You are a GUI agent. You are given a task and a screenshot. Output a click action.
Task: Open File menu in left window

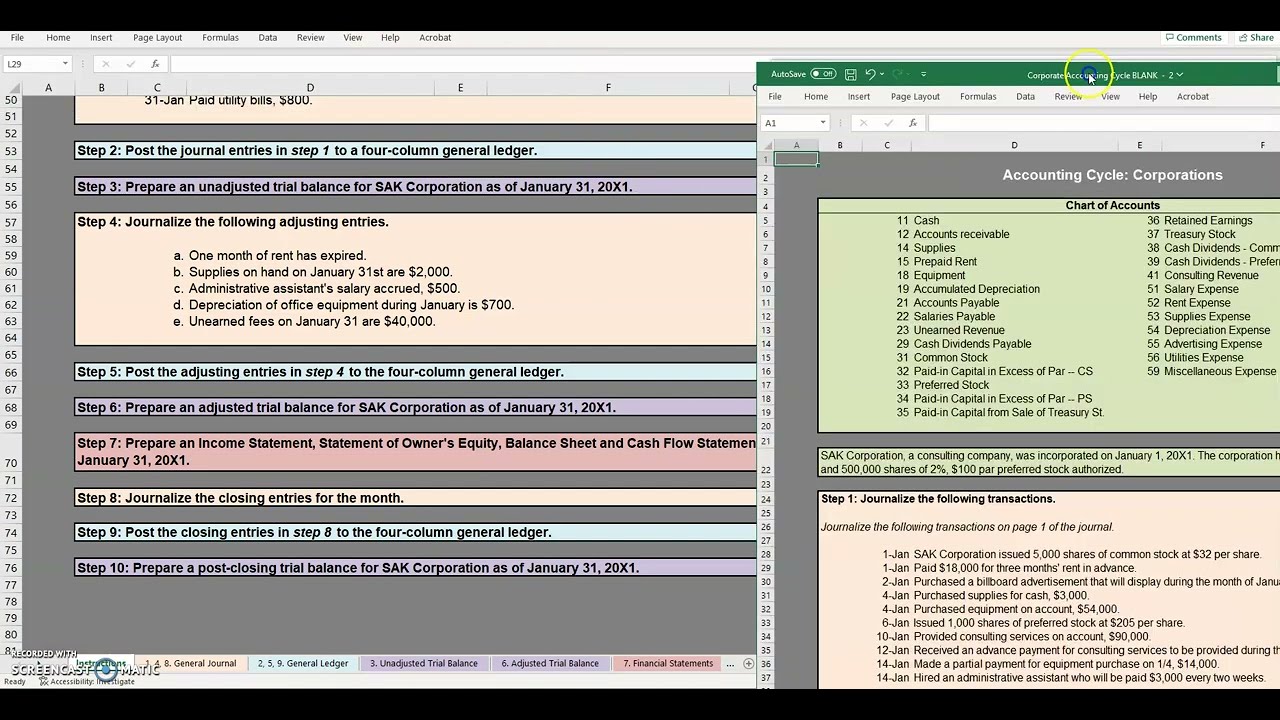click(17, 37)
